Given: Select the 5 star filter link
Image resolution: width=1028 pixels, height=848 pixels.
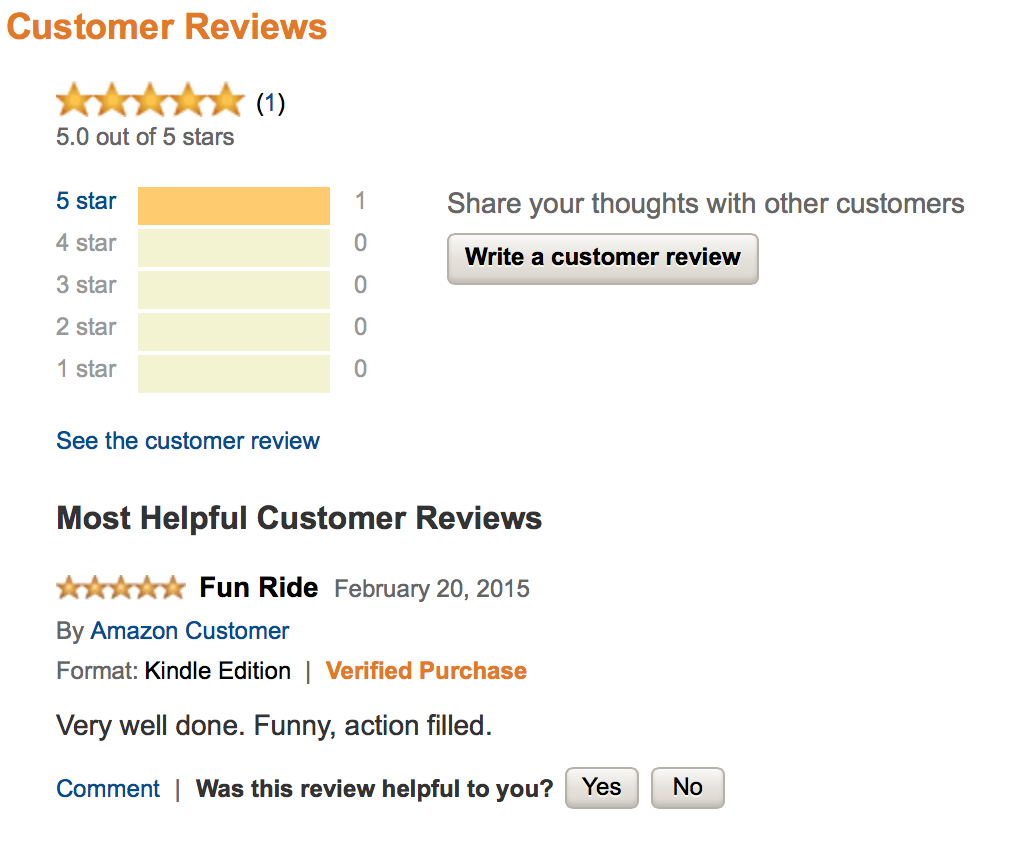Looking at the screenshot, I should [x=86, y=201].
